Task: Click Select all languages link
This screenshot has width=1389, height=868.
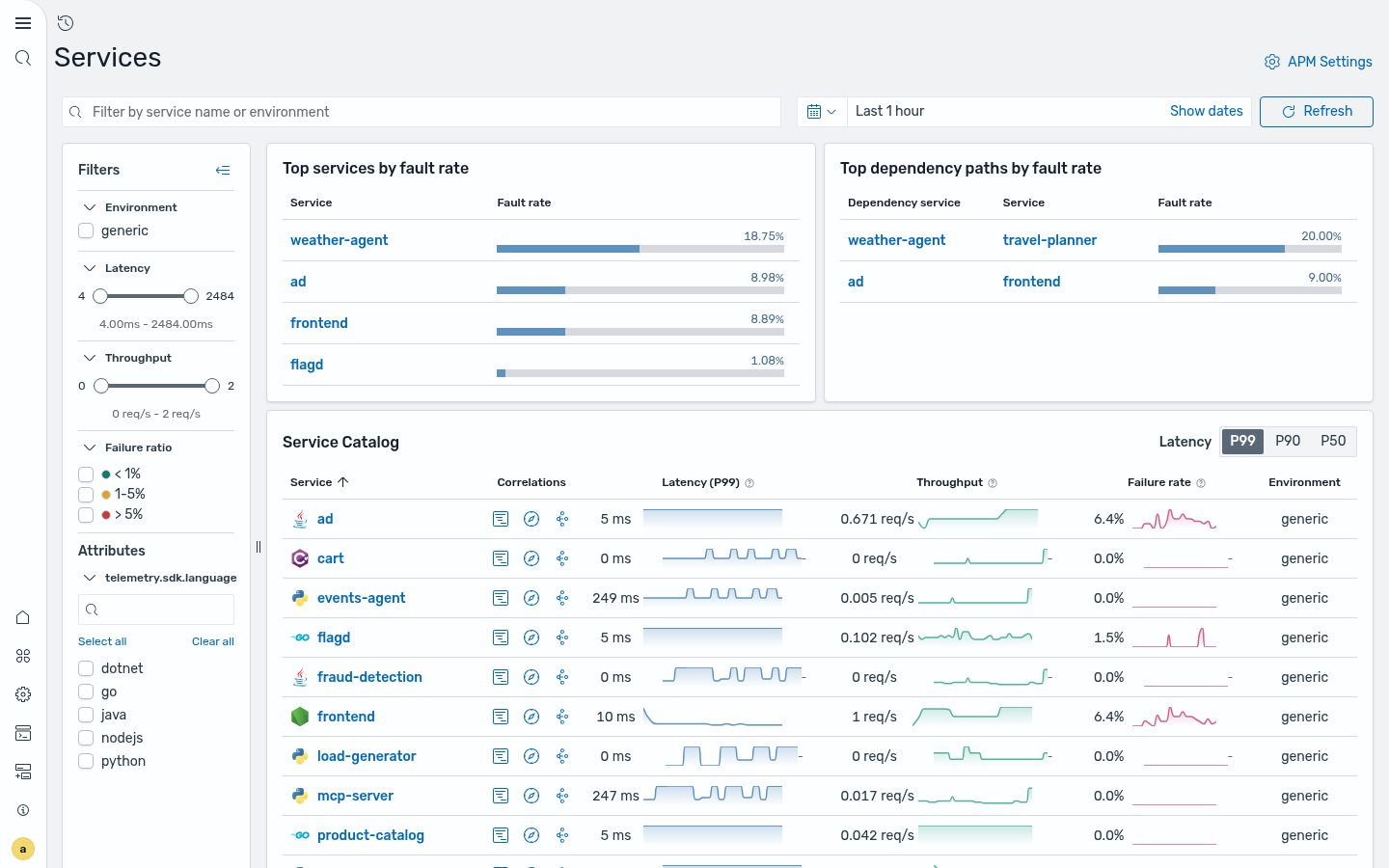Action: click(102, 641)
